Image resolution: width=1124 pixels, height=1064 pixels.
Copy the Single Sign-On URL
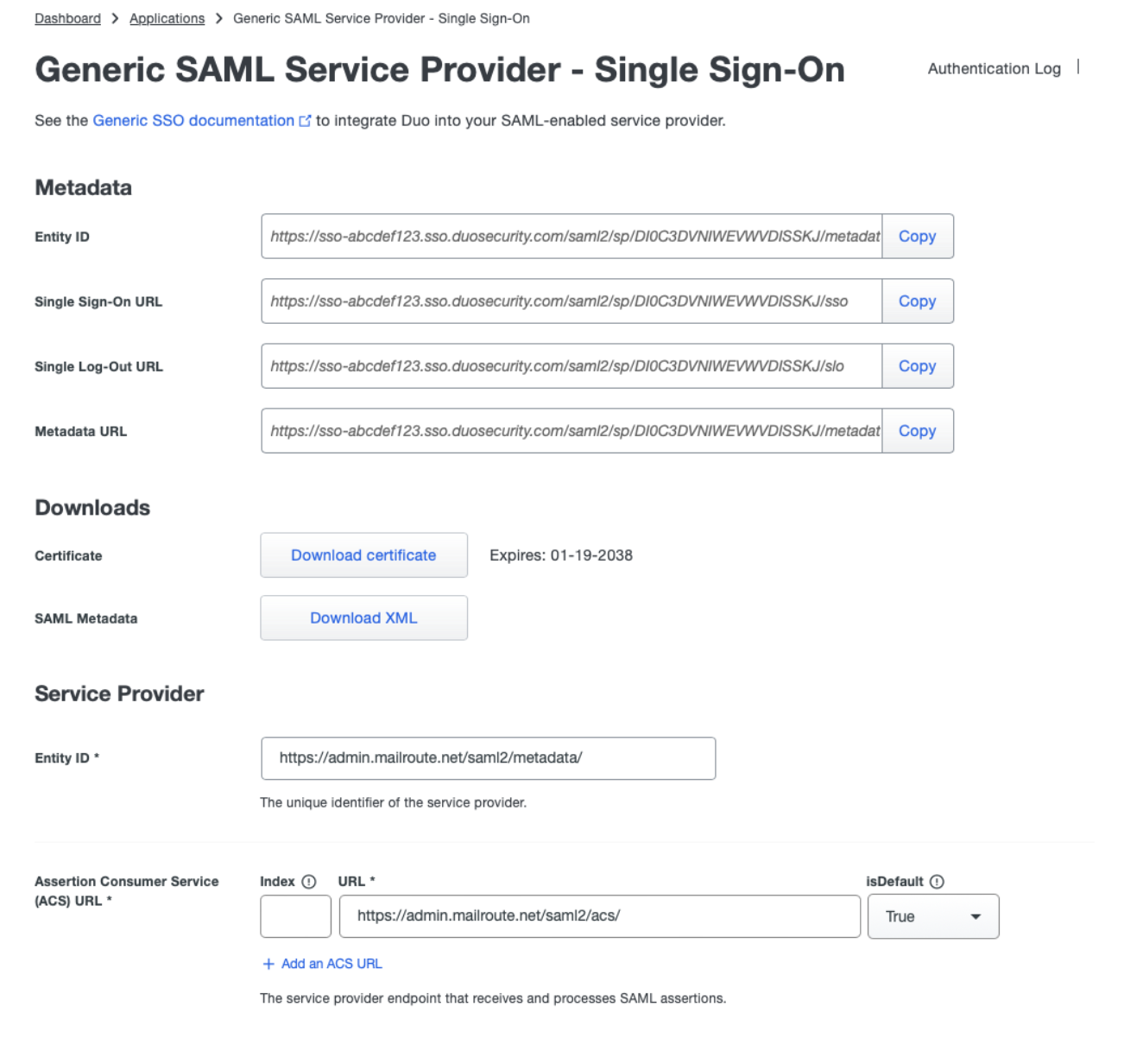coord(917,301)
